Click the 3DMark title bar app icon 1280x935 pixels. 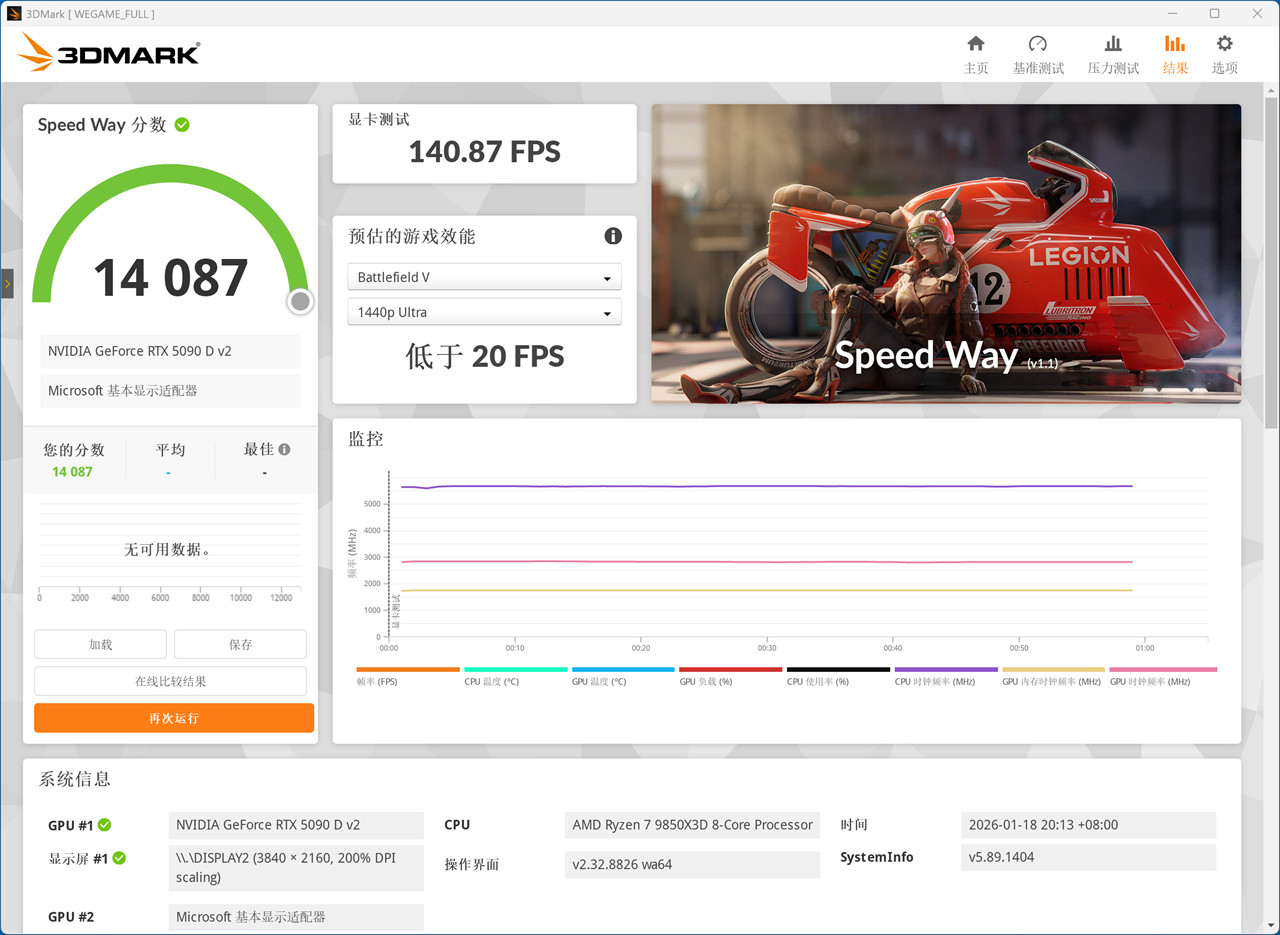point(14,13)
